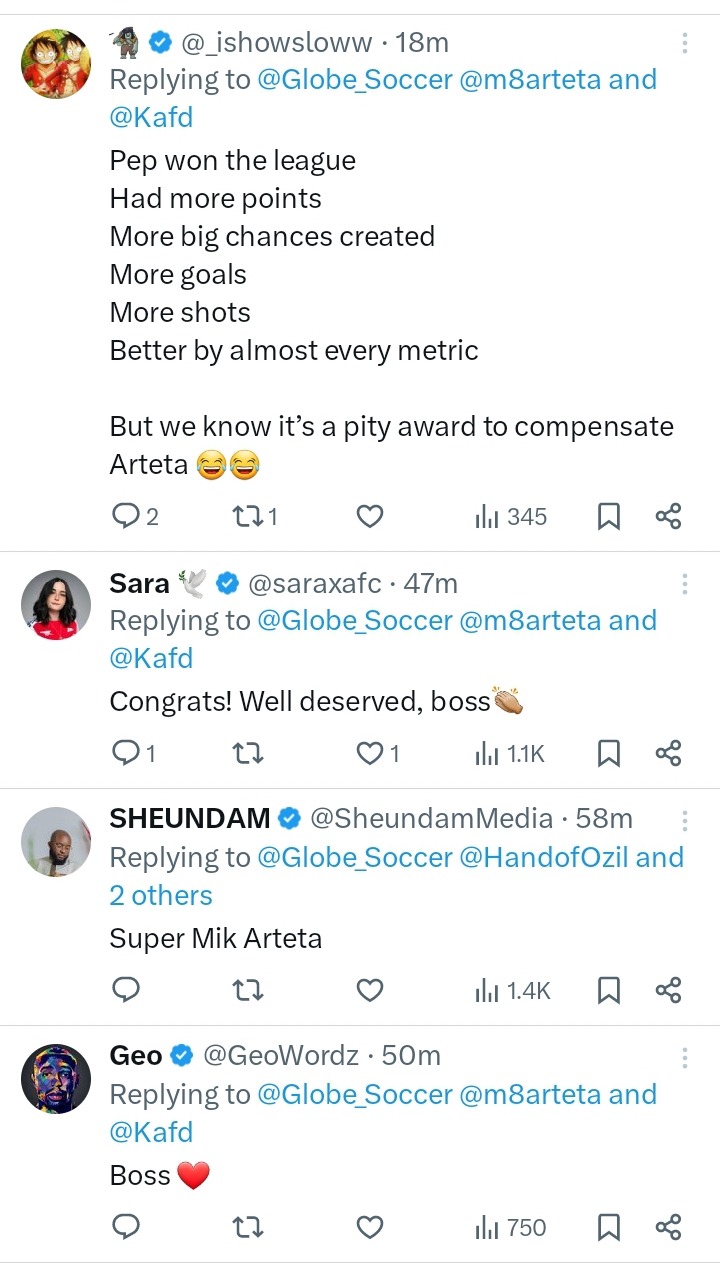This screenshot has width=720, height=1270.
Task: Open more options on Sara's tweet
Action: coord(685,584)
